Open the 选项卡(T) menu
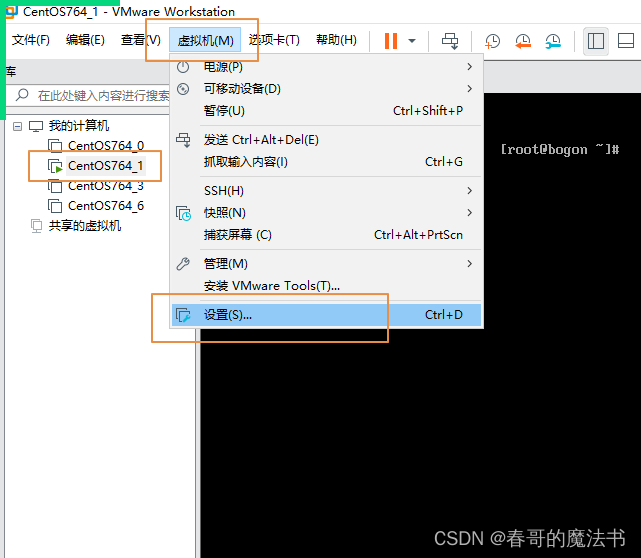The image size is (641, 558). click(274, 40)
